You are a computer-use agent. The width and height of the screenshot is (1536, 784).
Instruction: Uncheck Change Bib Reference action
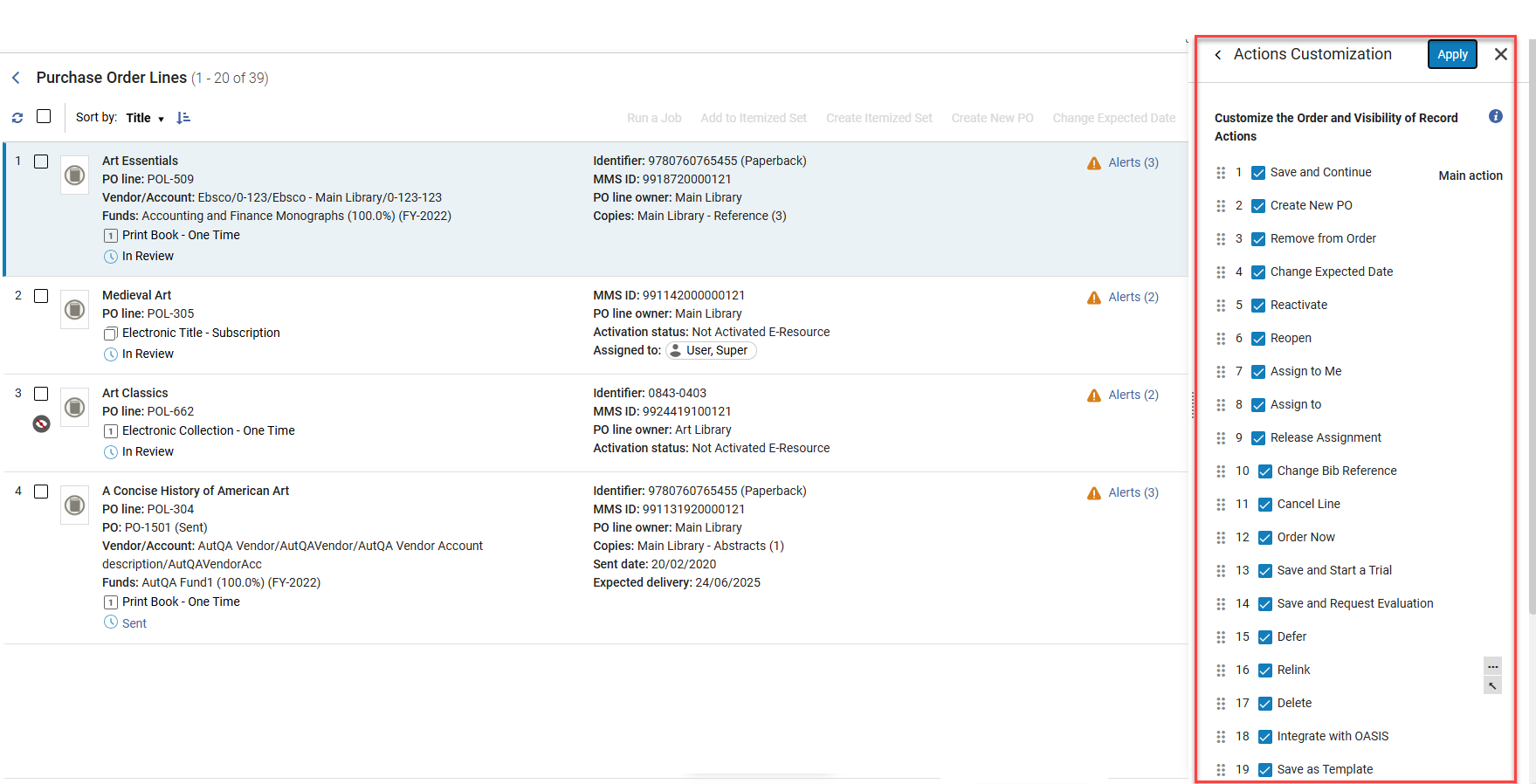tap(1265, 471)
